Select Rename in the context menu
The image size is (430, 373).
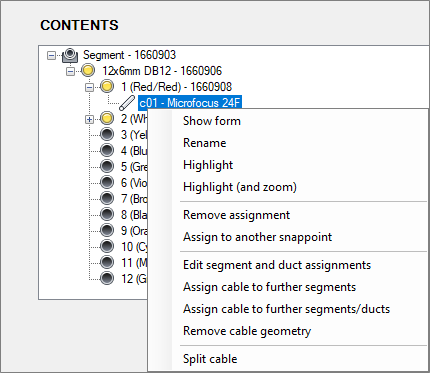[205, 143]
